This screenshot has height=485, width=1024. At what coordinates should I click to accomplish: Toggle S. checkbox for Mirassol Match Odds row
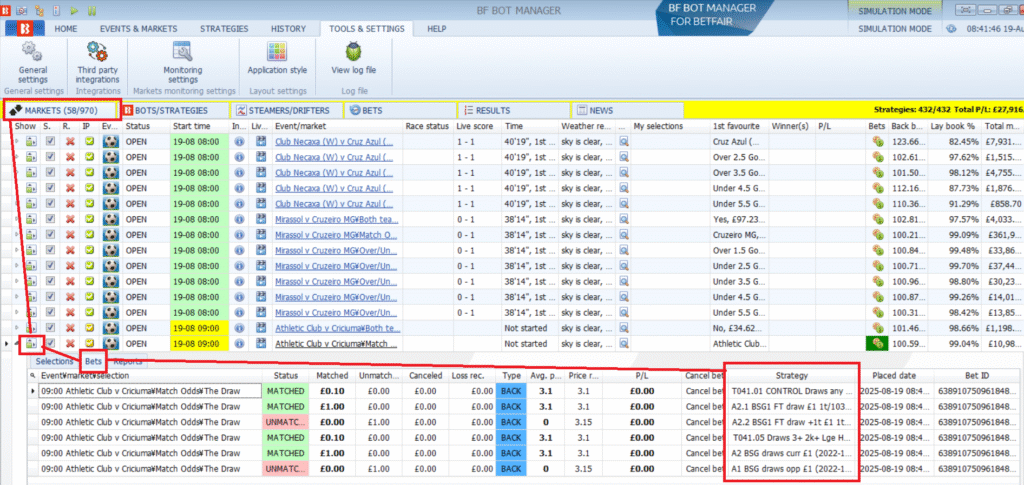51,234
